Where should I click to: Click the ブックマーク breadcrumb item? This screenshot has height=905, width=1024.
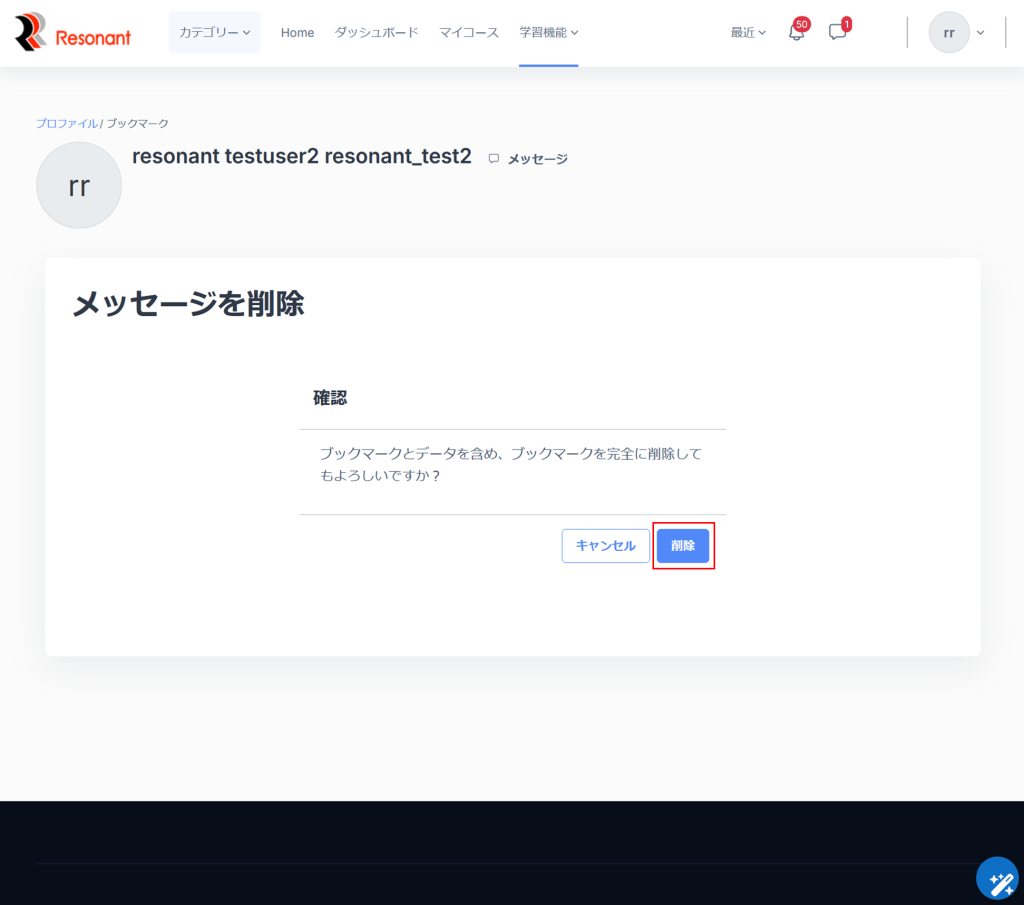tap(138, 123)
